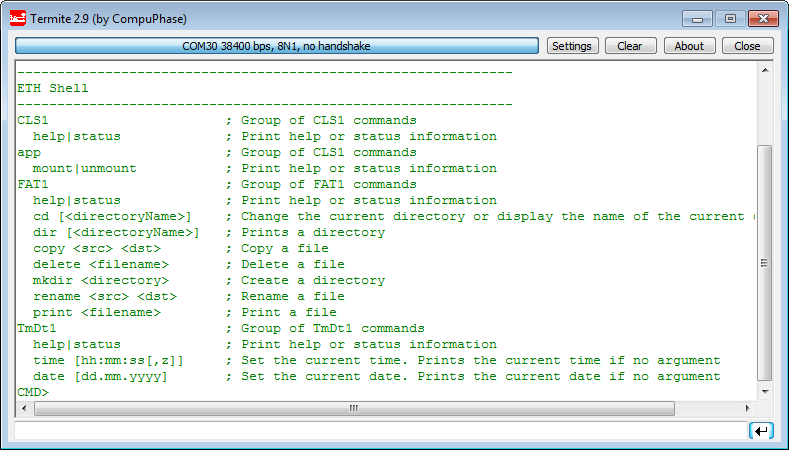Click the CMD> prompt line in terminal
This screenshot has width=789, height=450.
(x=33, y=392)
